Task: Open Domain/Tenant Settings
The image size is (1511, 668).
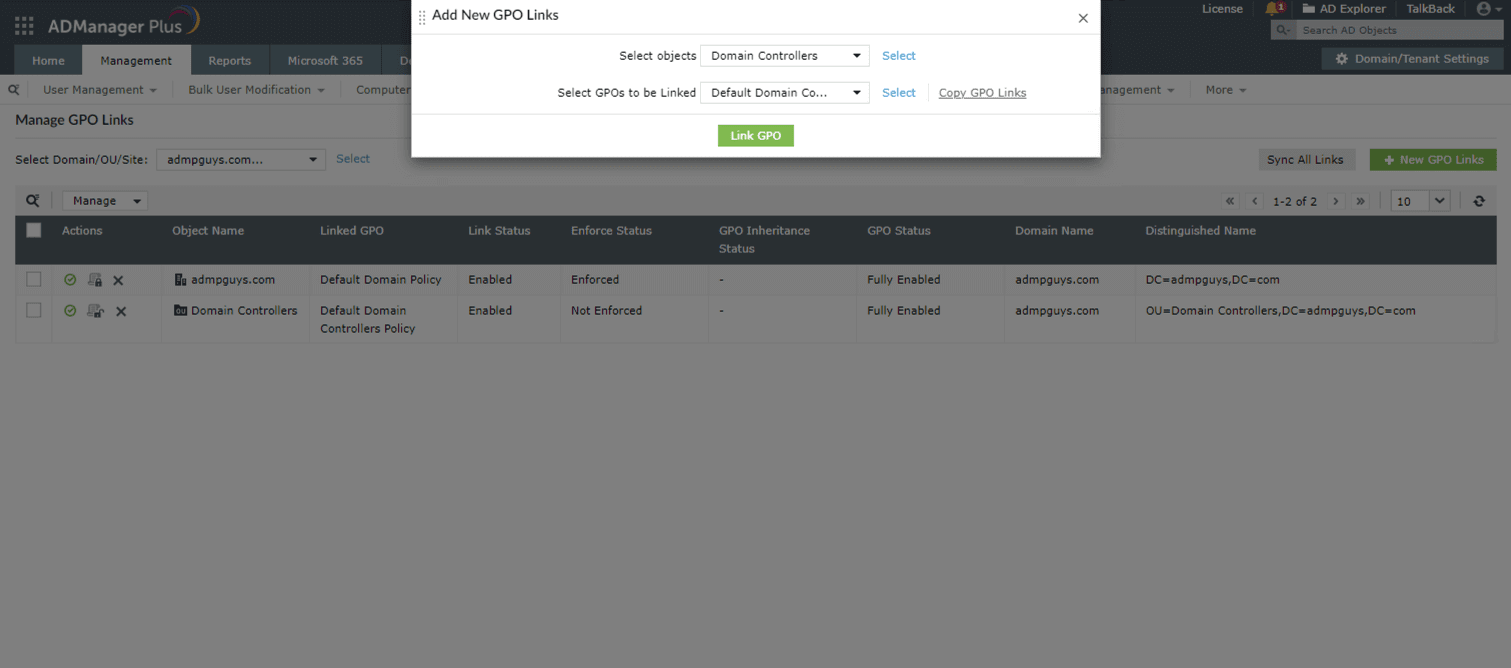Action: [1412, 59]
